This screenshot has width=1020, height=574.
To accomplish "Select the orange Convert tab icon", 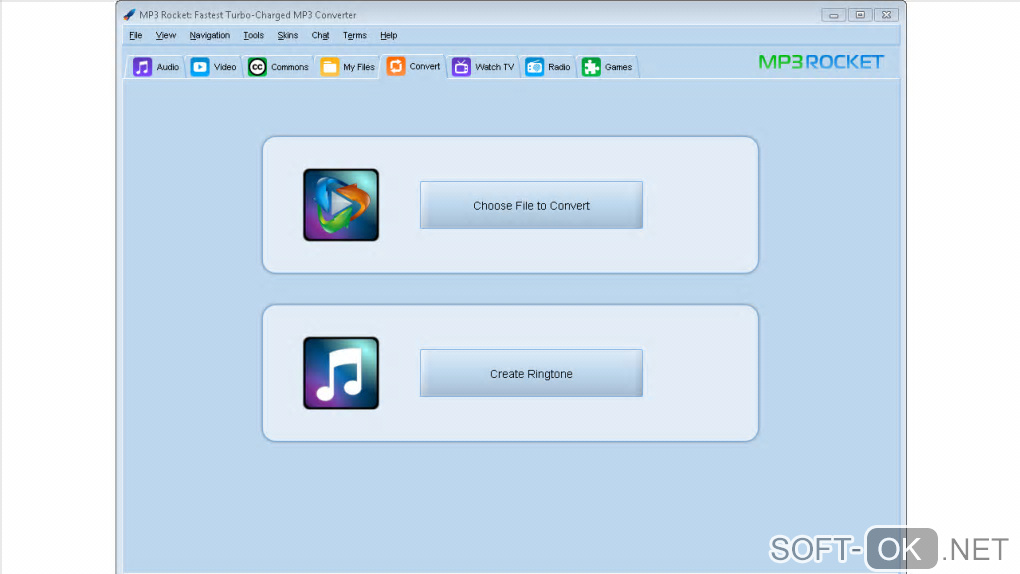I will click(x=396, y=66).
